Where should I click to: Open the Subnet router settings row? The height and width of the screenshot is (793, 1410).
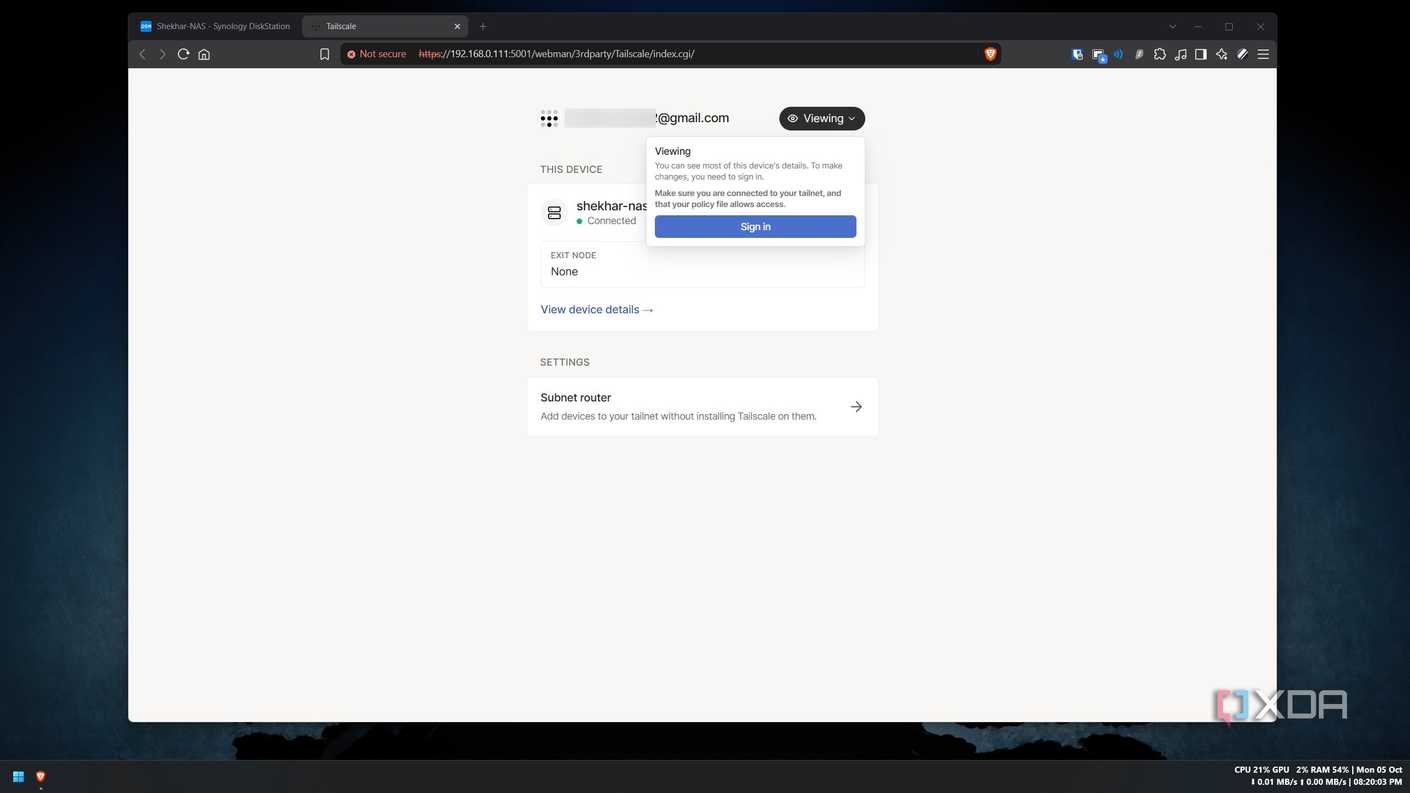point(703,407)
